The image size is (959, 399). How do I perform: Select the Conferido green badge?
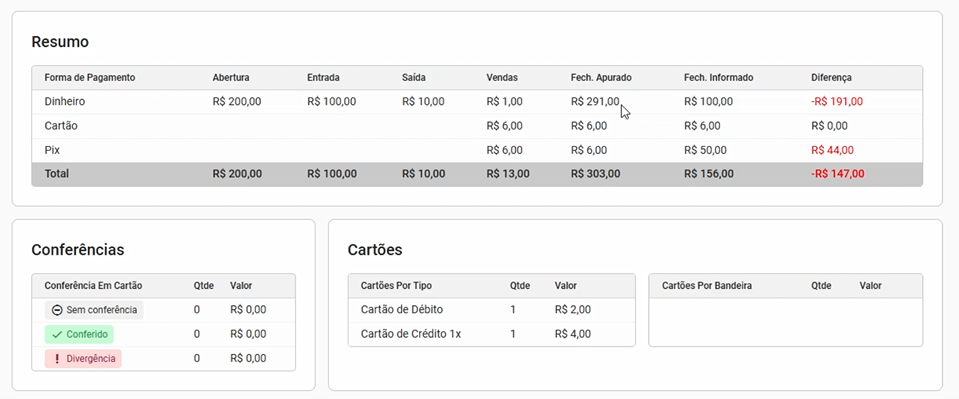point(80,335)
